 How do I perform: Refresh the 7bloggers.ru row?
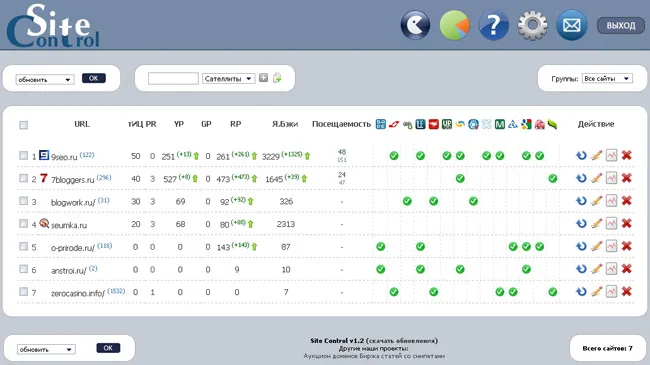pyautogui.click(x=581, y=178)
